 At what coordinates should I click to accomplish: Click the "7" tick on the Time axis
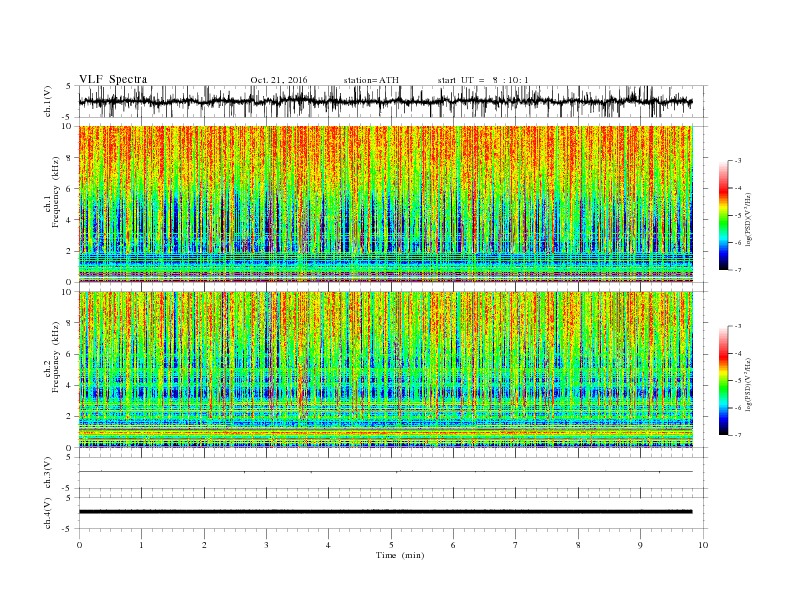[516, 545]
